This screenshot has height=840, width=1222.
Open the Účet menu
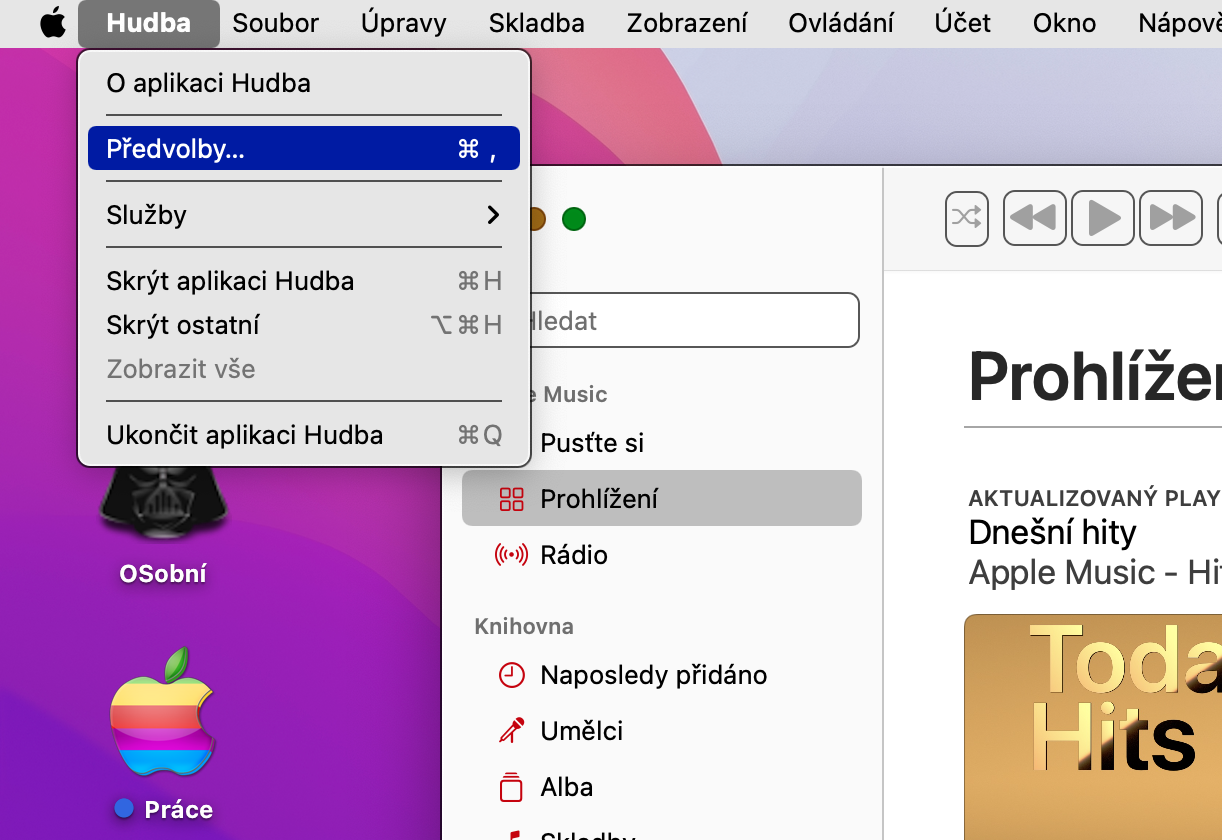pos(963,23)
